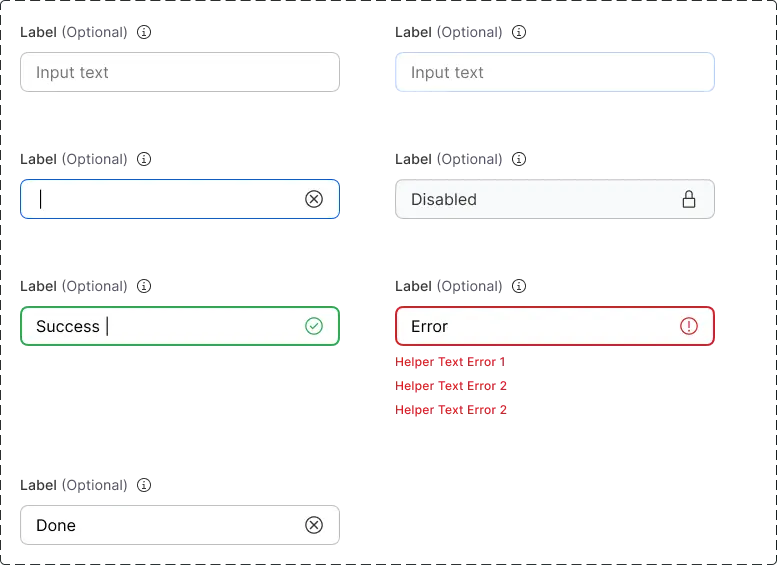777x565 pixels.
Task: Click the first red helper text under Error
Action: click(450, 361)
